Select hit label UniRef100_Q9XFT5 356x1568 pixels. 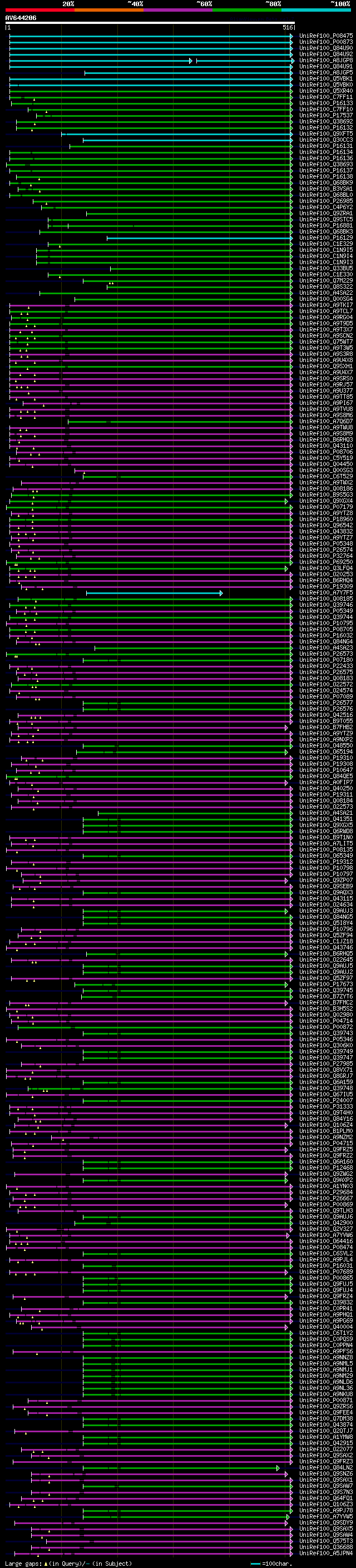(x=325, y=134)
